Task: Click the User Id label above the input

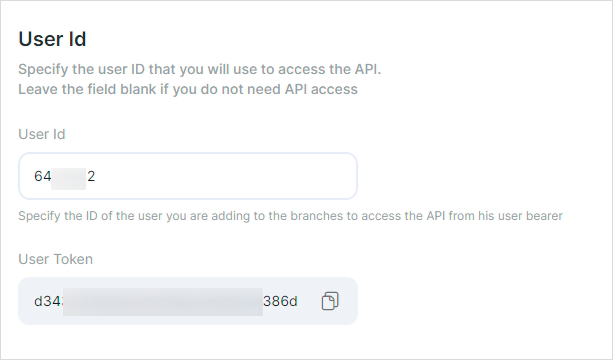Action: (42, 134)
